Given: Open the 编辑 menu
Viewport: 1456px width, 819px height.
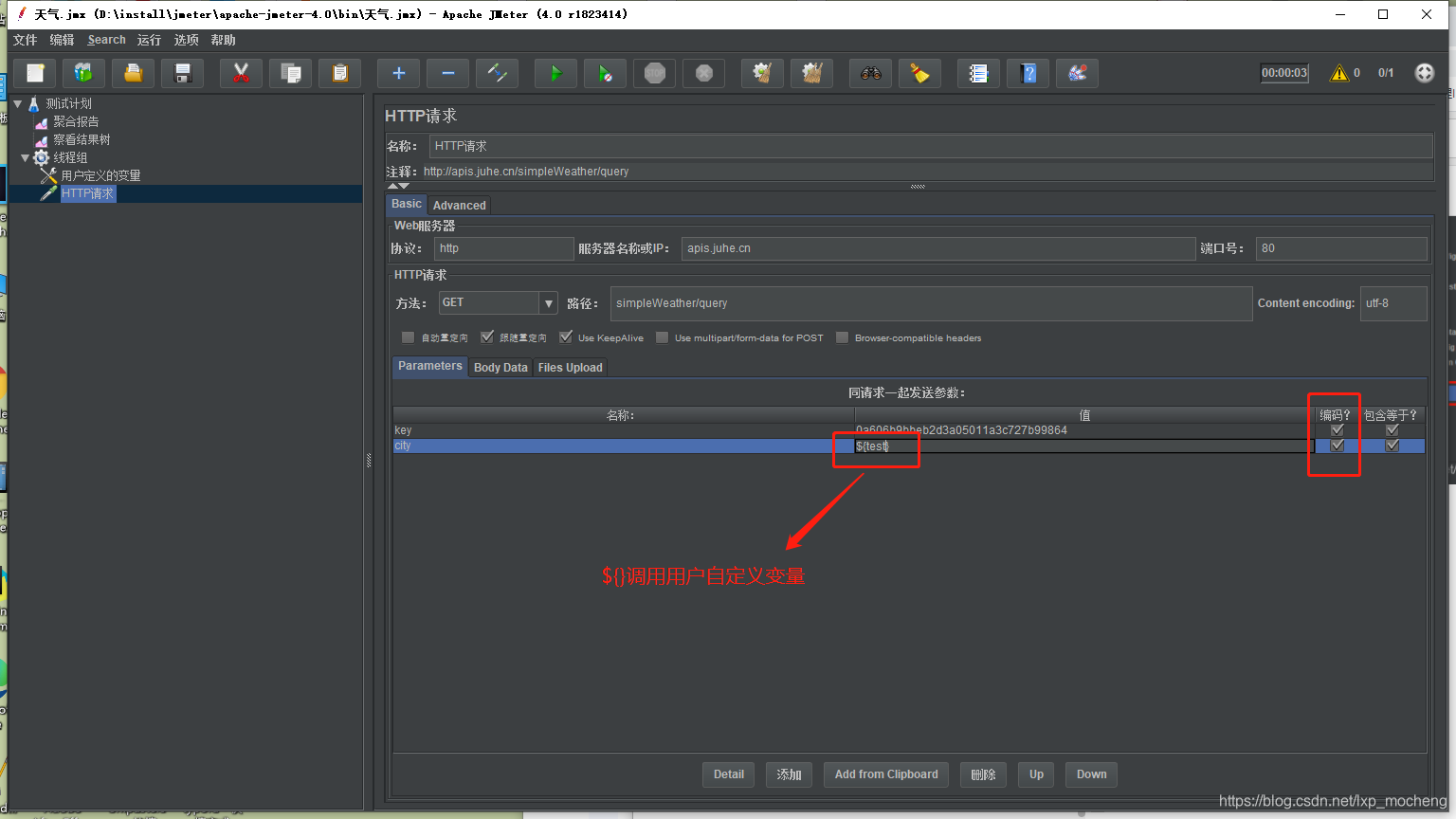Looking at the screenshot, I should (62, 40).
